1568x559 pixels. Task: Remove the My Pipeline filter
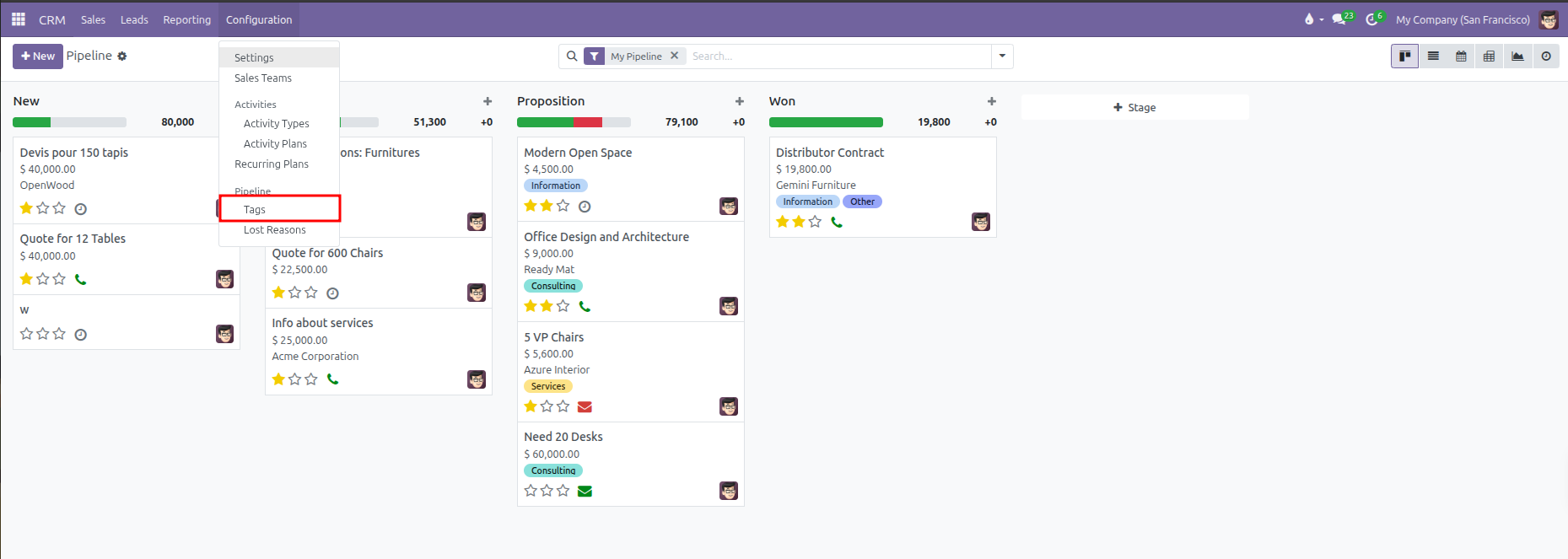click(674, 56)
